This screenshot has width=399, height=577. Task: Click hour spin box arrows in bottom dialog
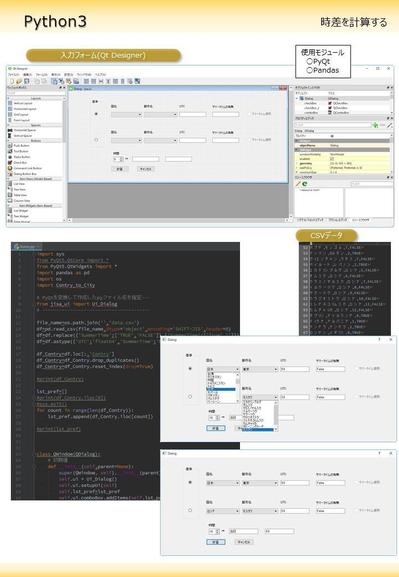click(x=218, y=531)
